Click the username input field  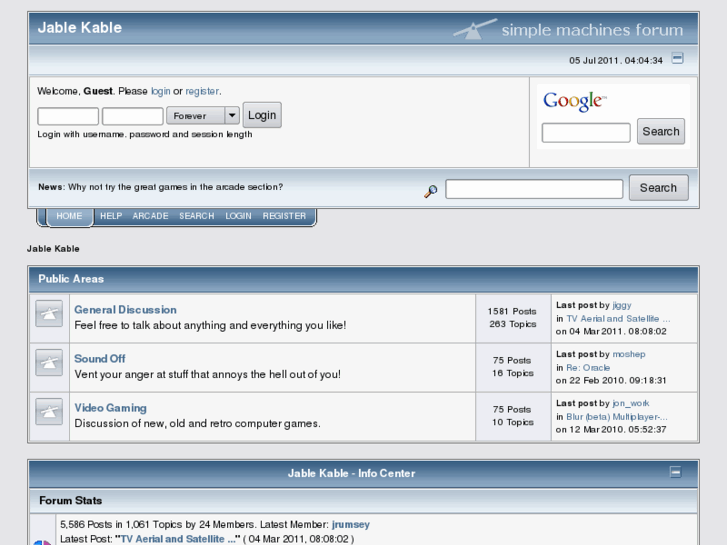68,116
